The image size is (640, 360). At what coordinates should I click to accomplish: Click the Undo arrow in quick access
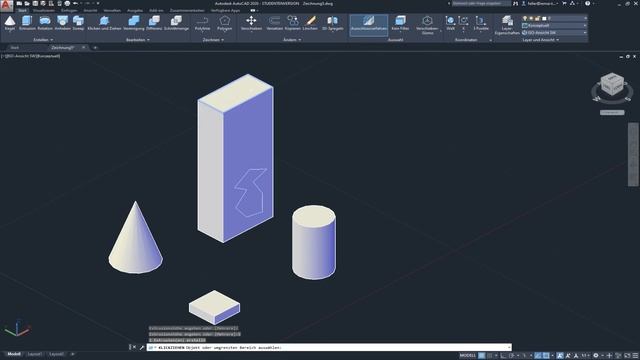[x=75, y=3]
